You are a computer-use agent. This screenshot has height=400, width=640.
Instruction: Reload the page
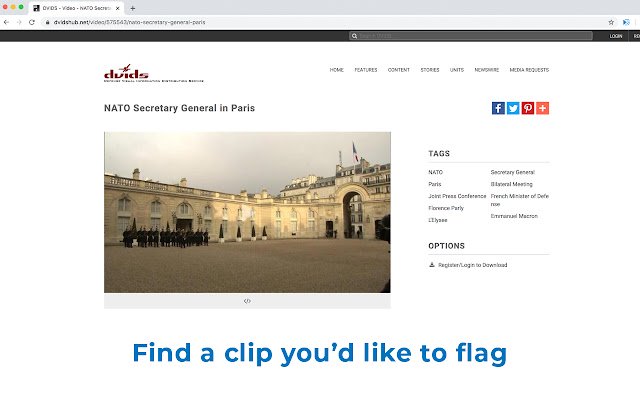point(32,22)
